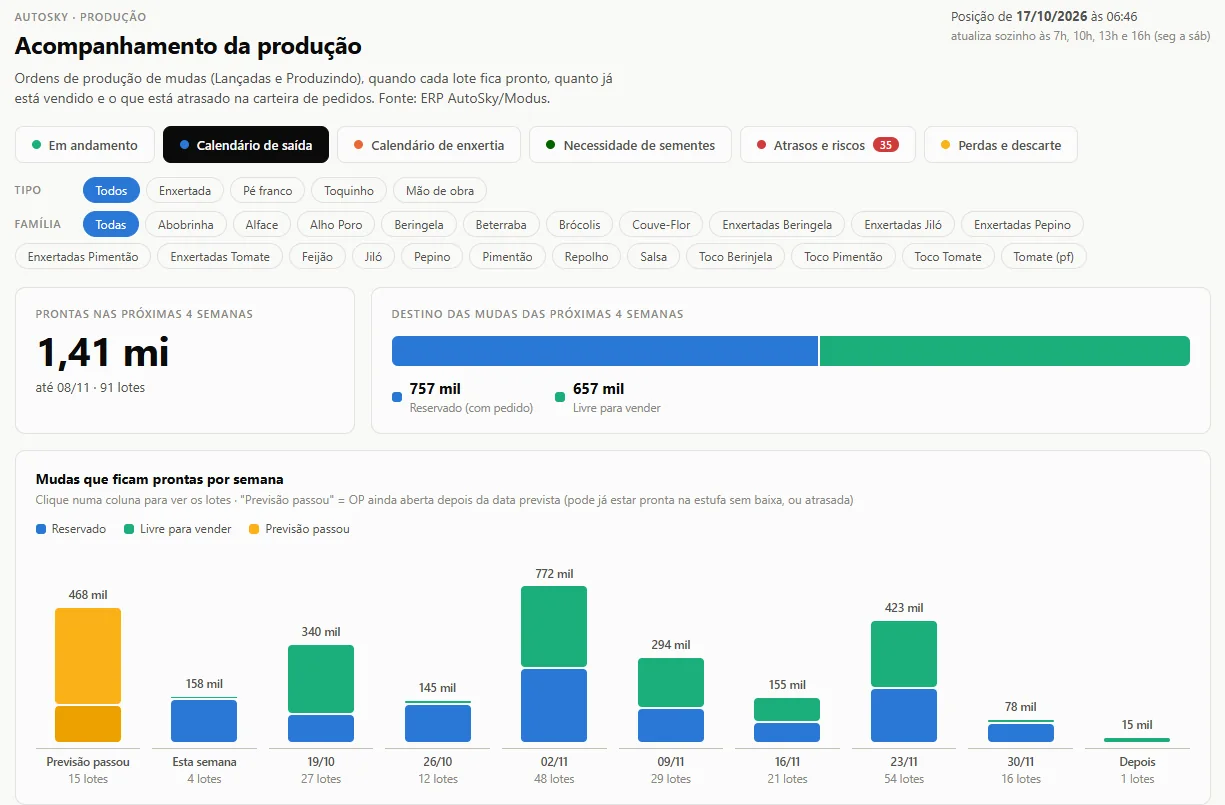Select the Pimentão family chip
Image resolution: width=1225 pixels, height=805 pixels.
click(x=507, y=256)
